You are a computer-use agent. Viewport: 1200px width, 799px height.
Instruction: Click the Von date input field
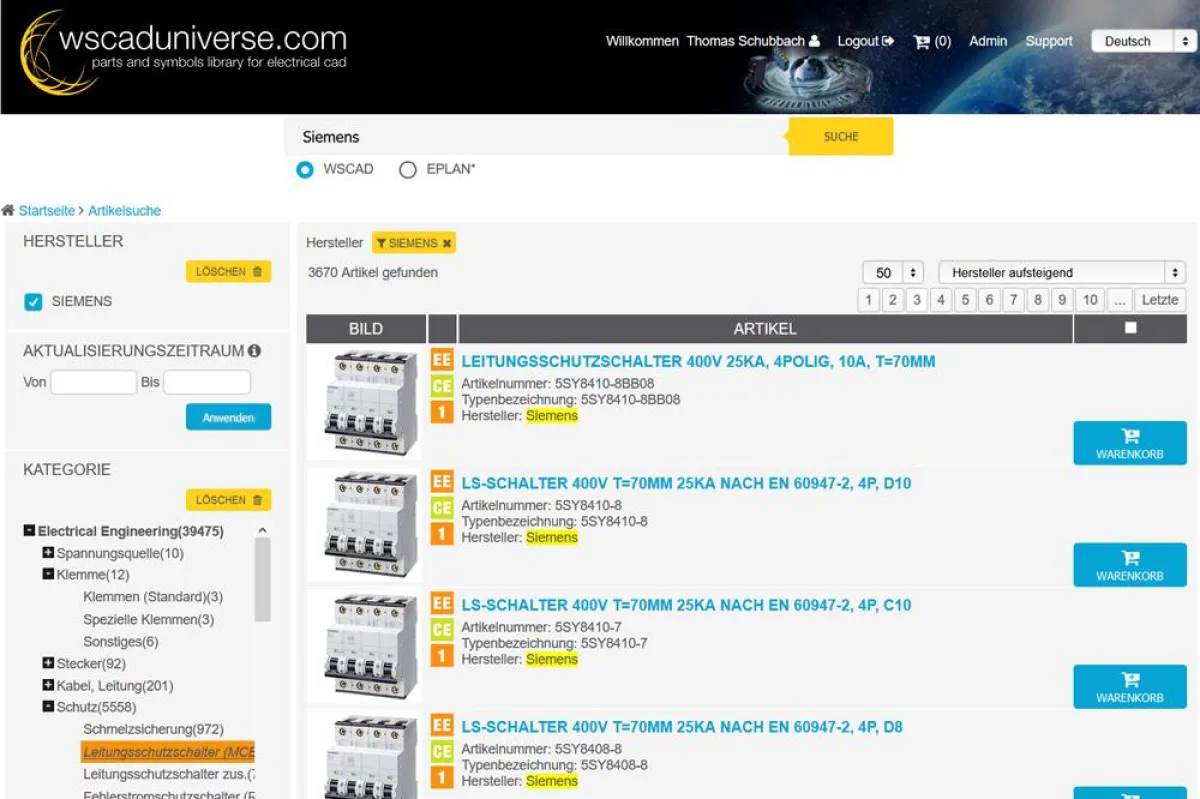[x=93, y=382]
